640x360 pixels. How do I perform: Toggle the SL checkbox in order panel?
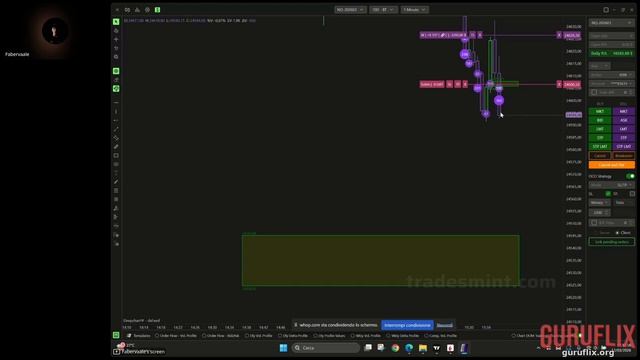[x=608, y=193]
